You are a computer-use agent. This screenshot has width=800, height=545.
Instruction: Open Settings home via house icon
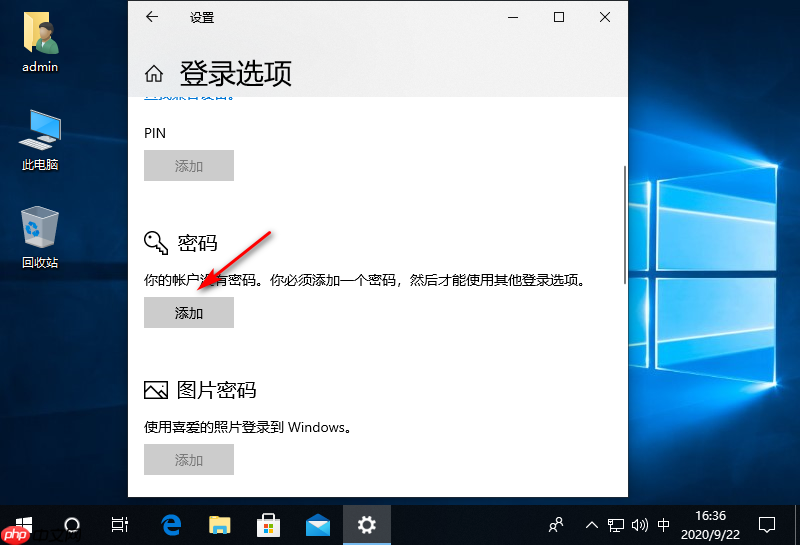(154, 74)
